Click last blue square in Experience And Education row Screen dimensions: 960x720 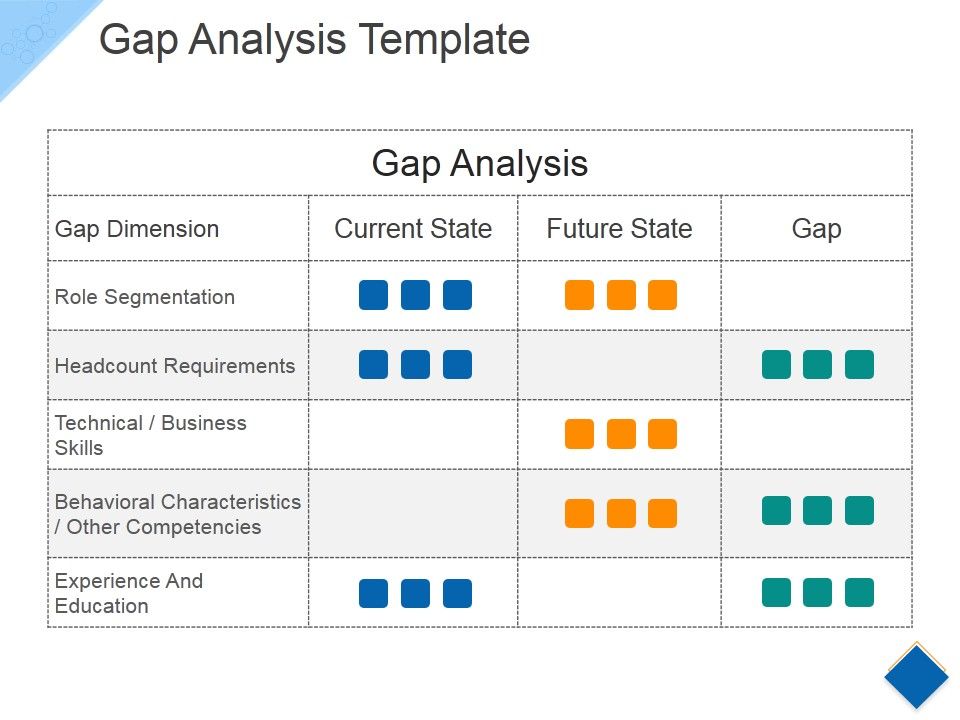click(457, 594)
